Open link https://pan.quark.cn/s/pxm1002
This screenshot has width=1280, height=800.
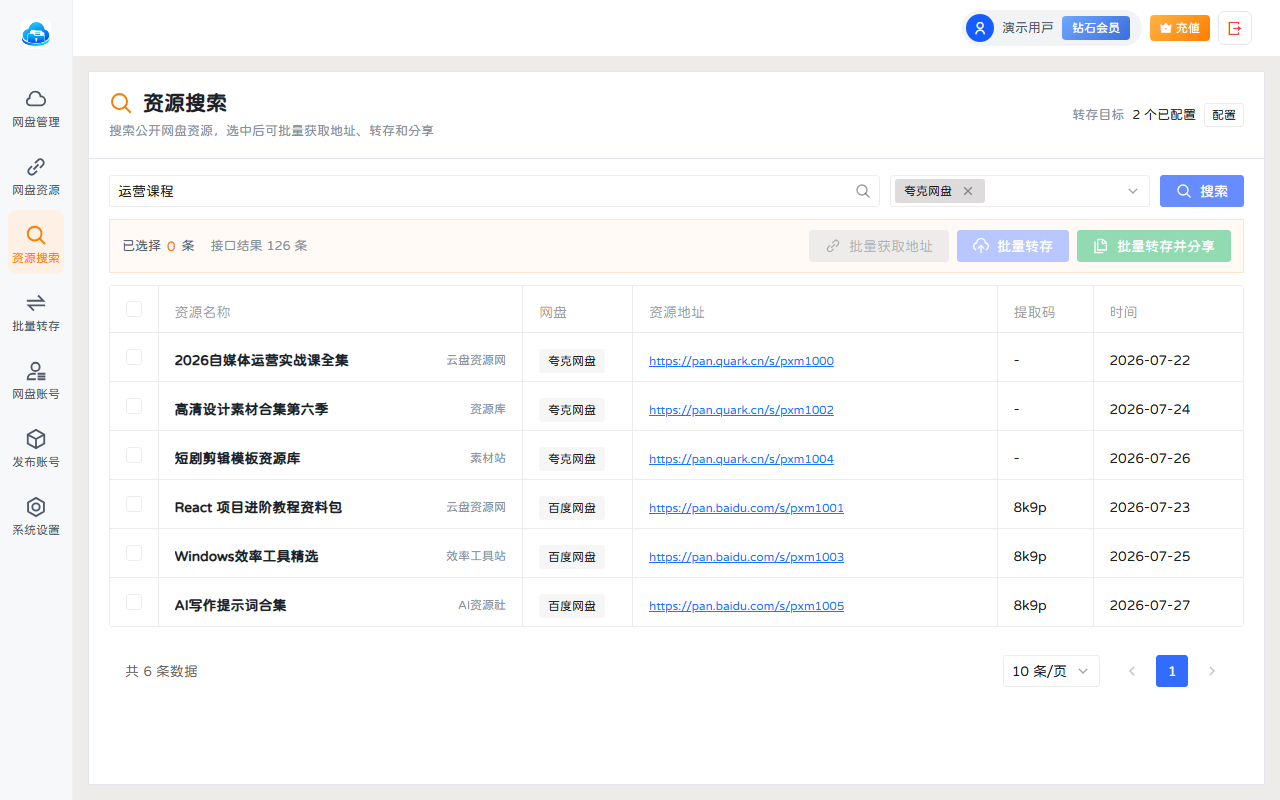pyautogui.click(x=741, y=410)
